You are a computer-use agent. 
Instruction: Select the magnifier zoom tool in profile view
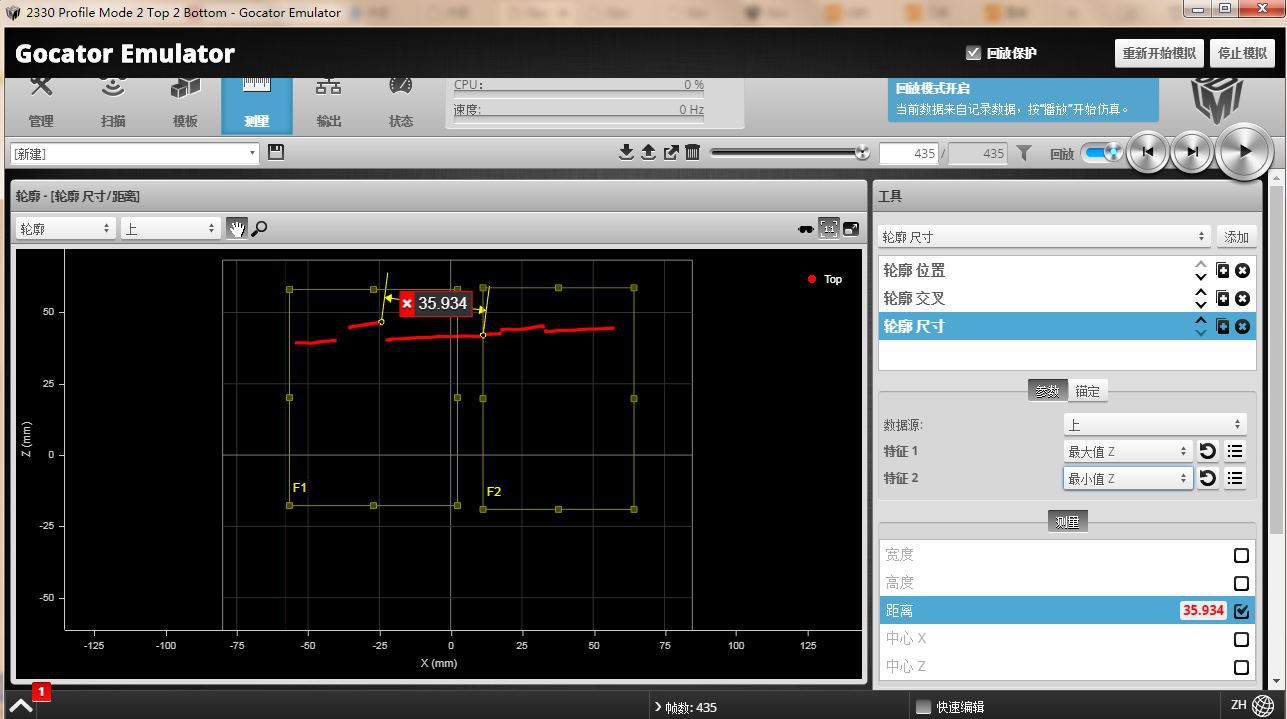point(259,229)
